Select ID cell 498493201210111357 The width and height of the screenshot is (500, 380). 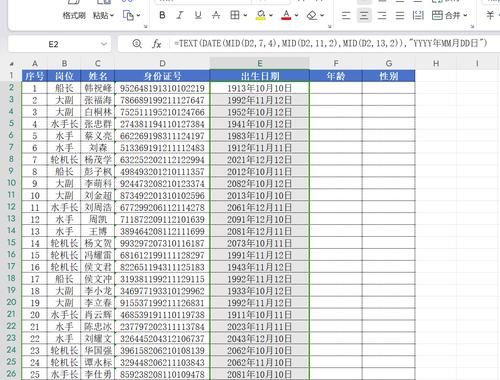pyautogui.click(x=162, y=172)
